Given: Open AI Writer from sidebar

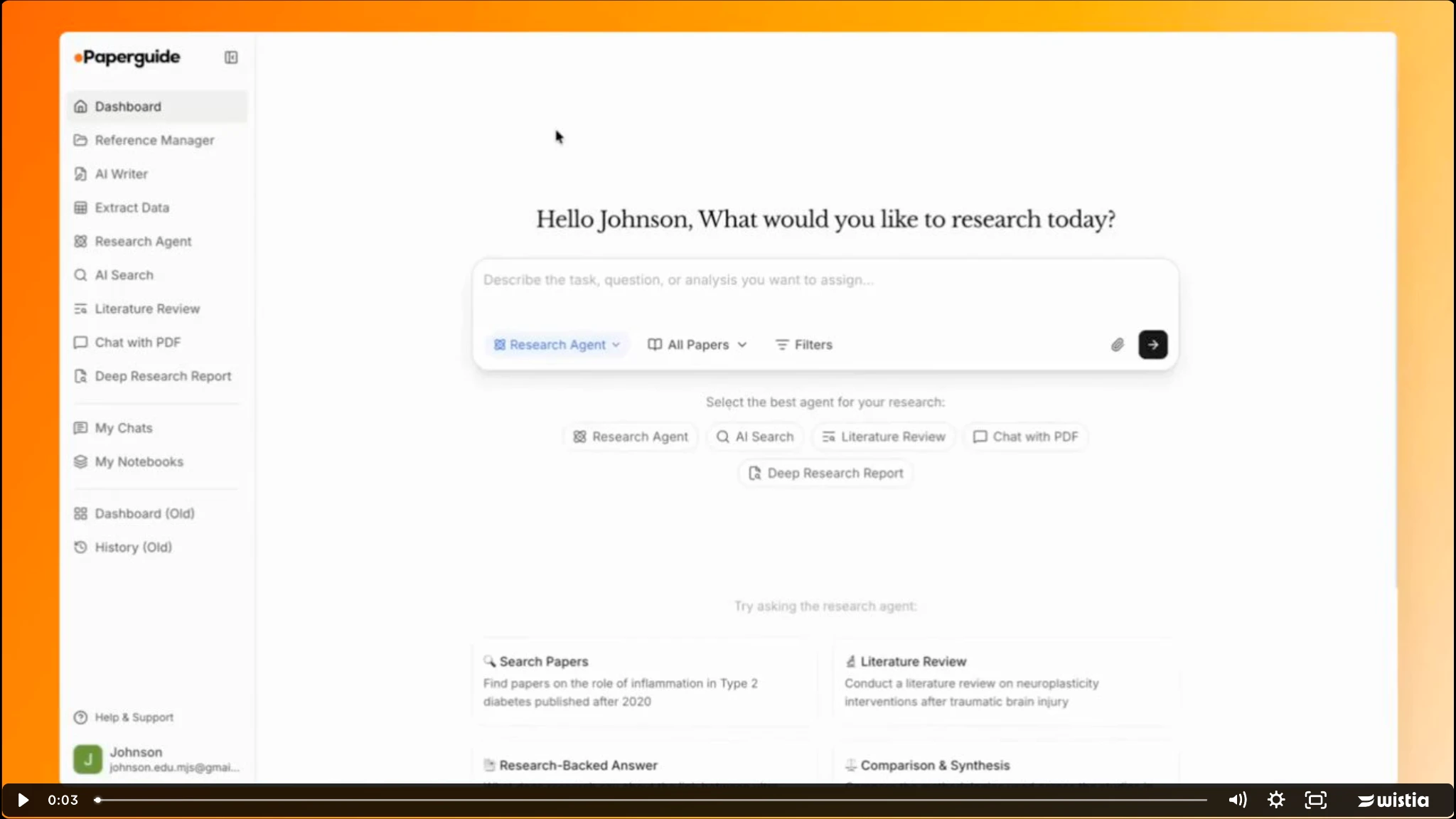Looking at the screenshot, I should coord(121,174).
